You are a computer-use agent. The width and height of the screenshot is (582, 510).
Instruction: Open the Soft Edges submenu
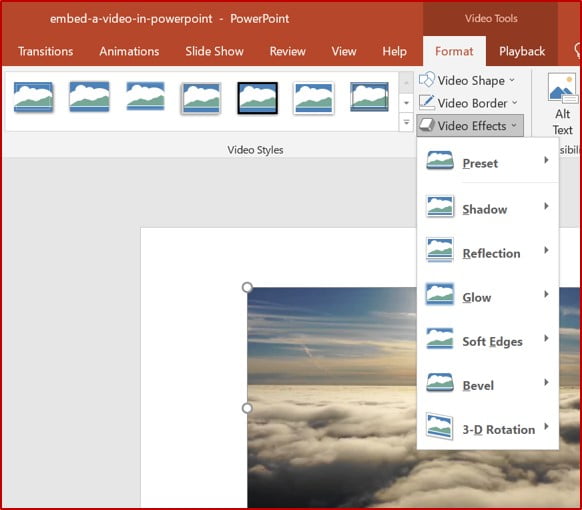[x=488, y=340]
